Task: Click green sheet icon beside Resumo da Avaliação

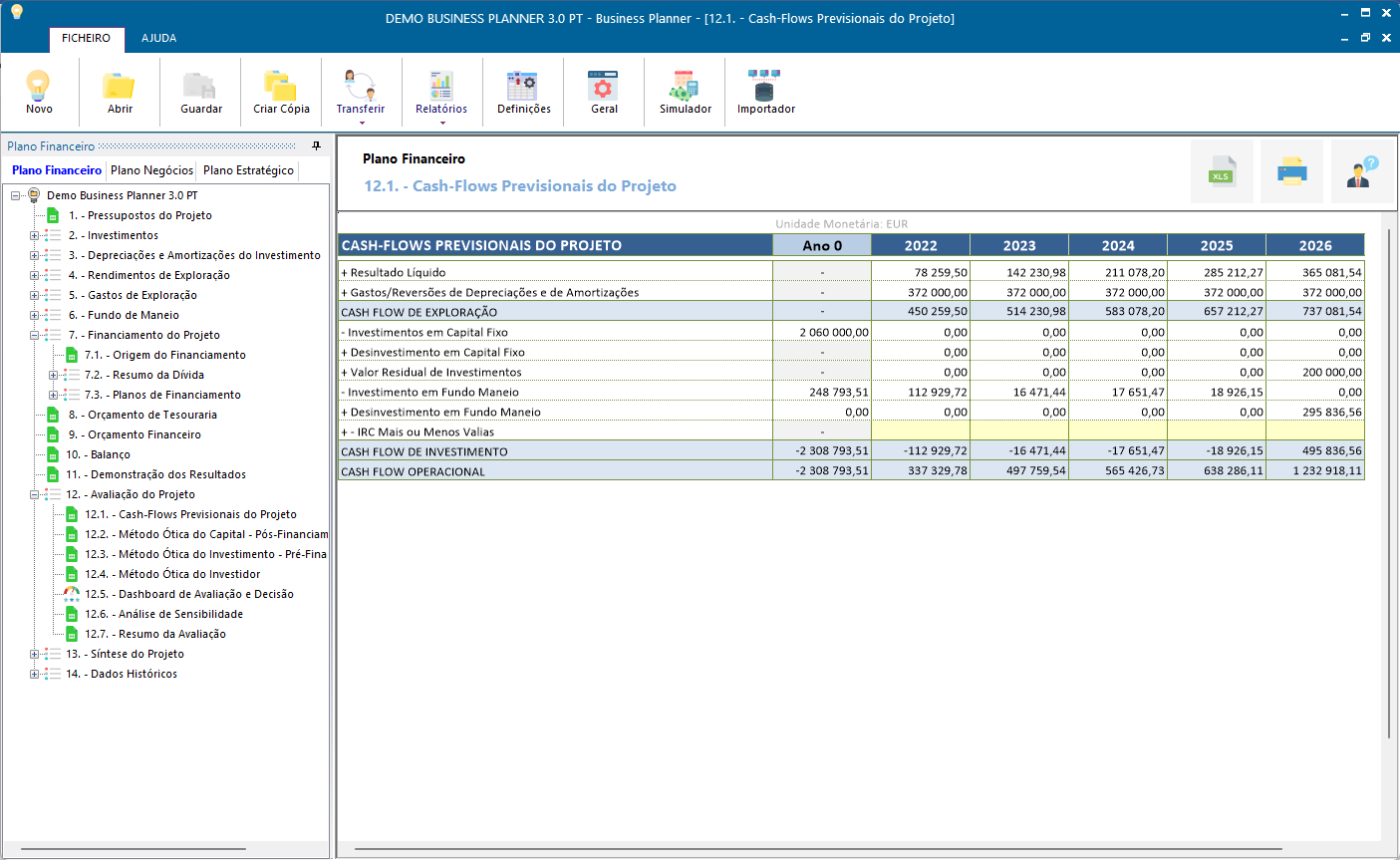Action: [72, 634]
